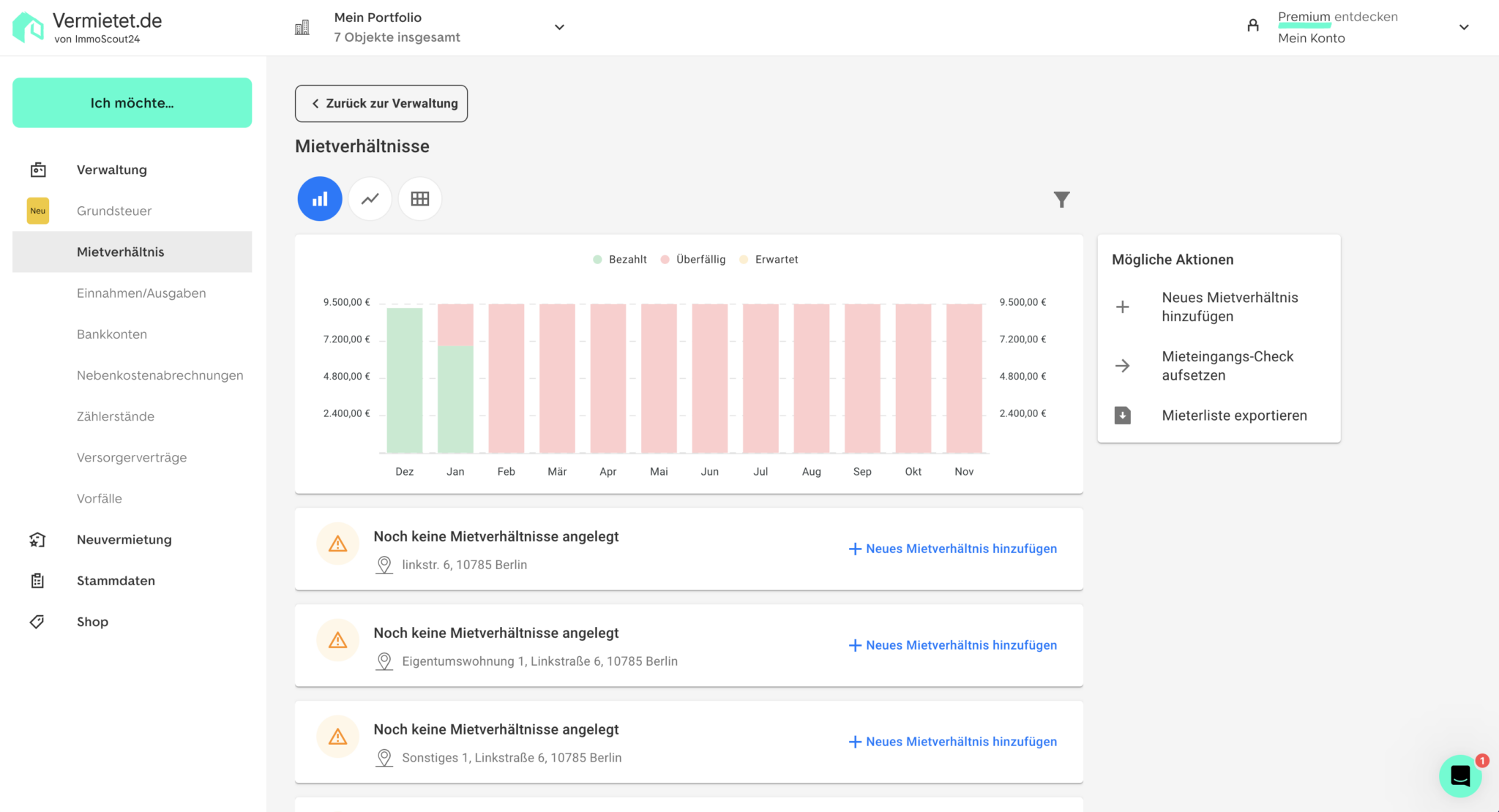Viewport: 1499px width, 812px height.
Task: Open the filter options
Action: [1062, 199]
